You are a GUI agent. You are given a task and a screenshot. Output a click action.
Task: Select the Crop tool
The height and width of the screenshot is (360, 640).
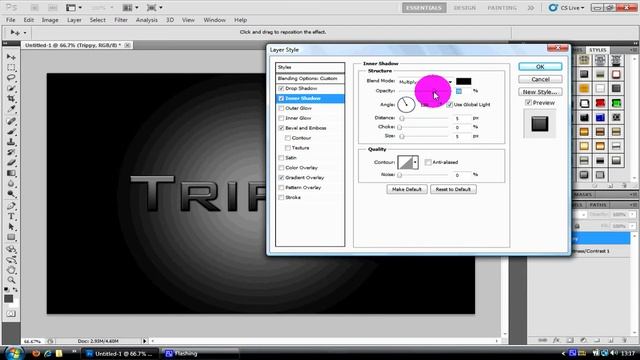[x=11, y=99]
